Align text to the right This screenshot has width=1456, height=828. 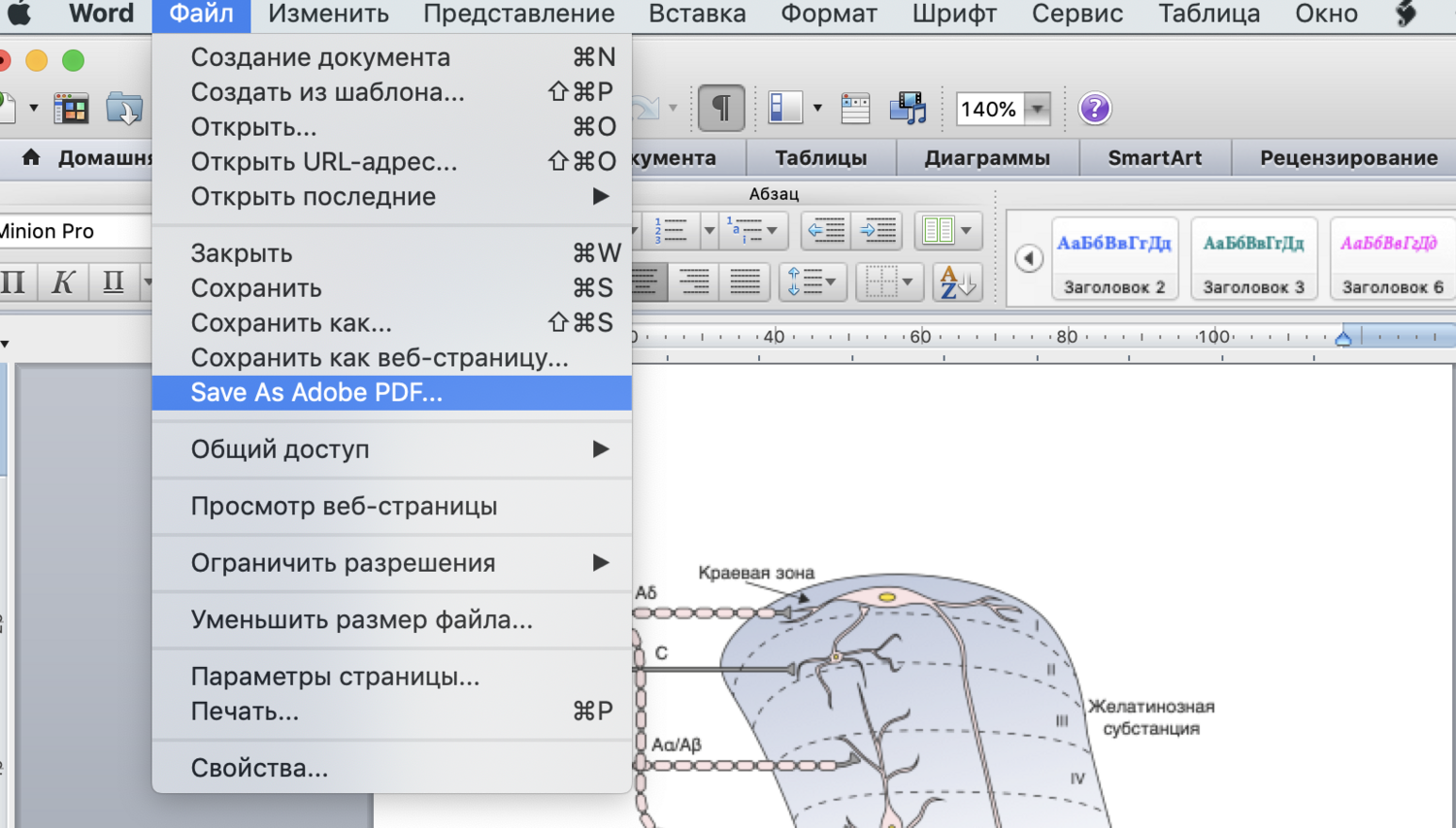(694, 282)
